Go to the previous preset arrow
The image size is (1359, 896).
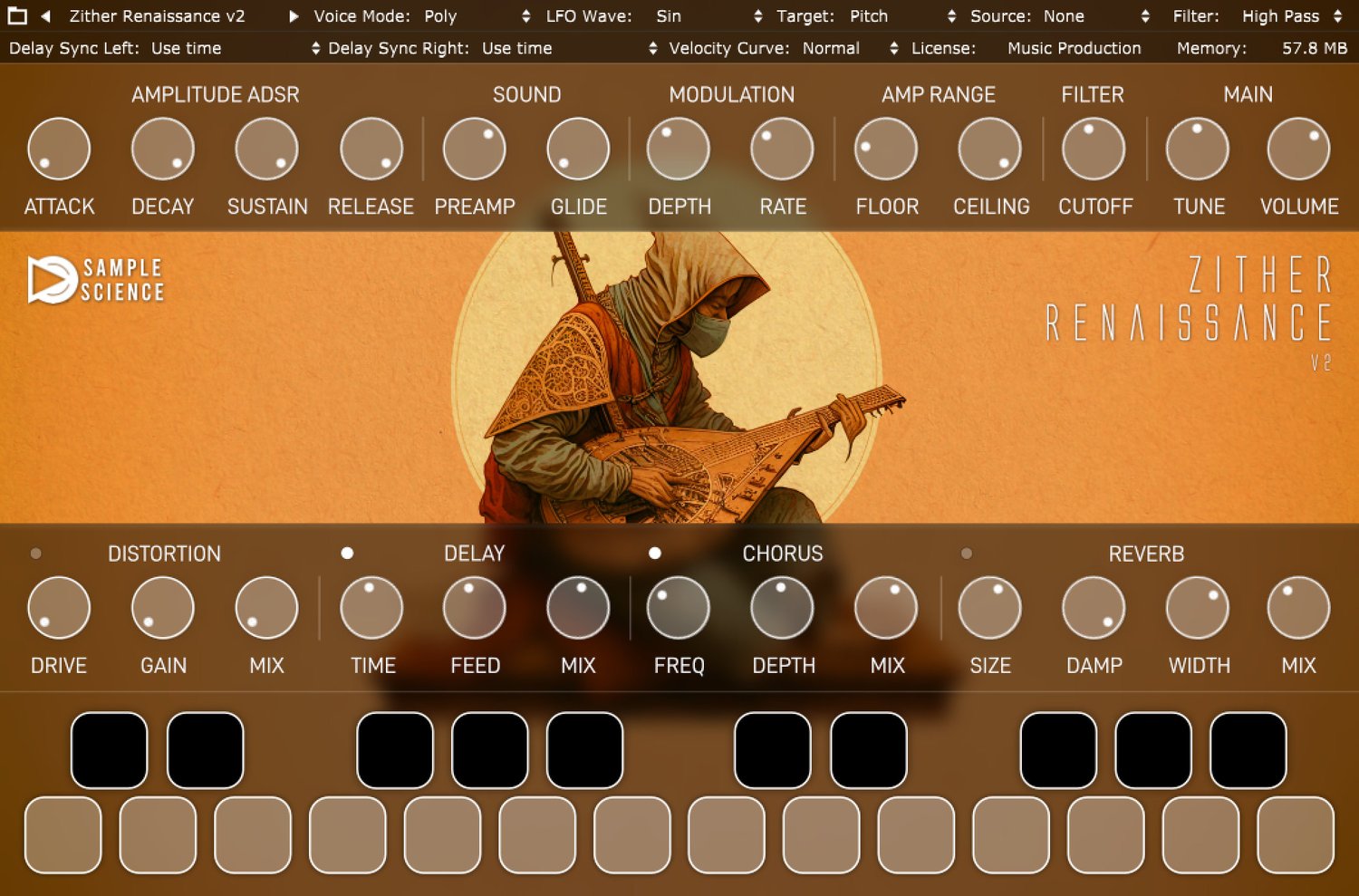(x=45, y=16)
